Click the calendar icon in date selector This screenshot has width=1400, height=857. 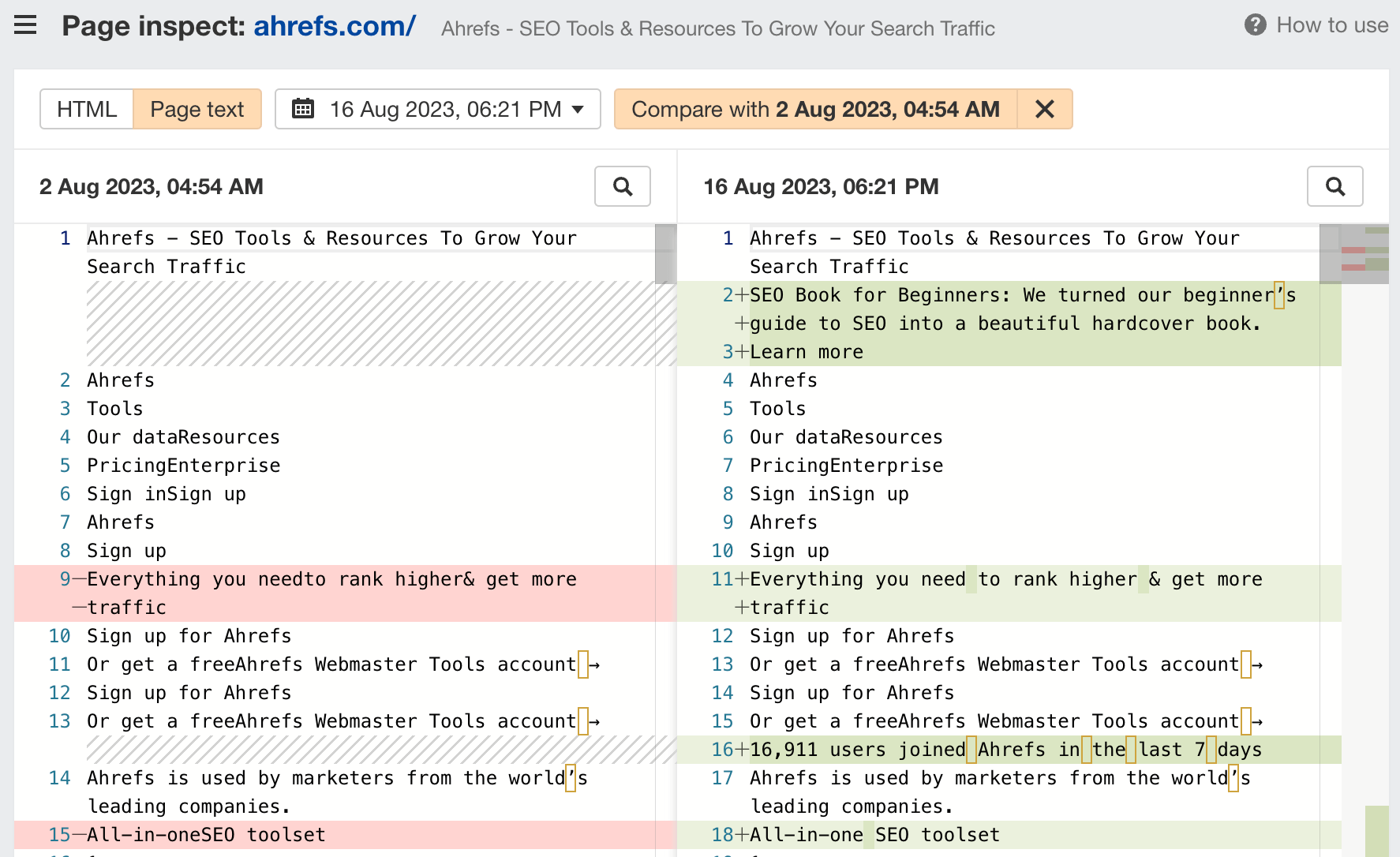pyautogui.click(x=303, y=109)
